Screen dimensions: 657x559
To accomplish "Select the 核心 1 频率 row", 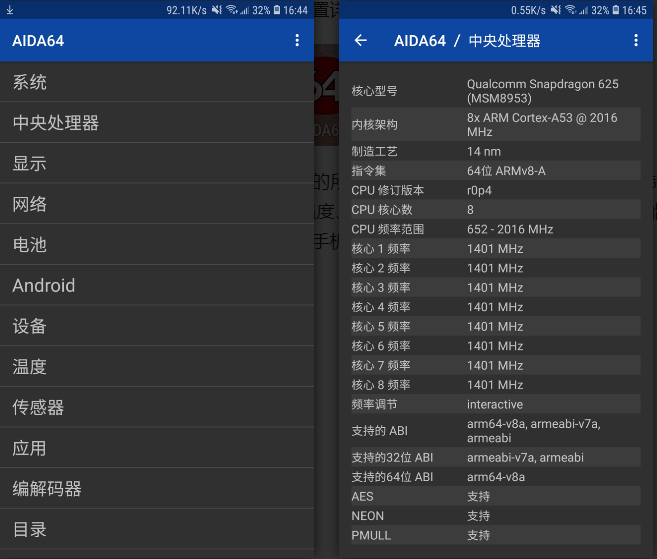I will (x=496, y=248).
